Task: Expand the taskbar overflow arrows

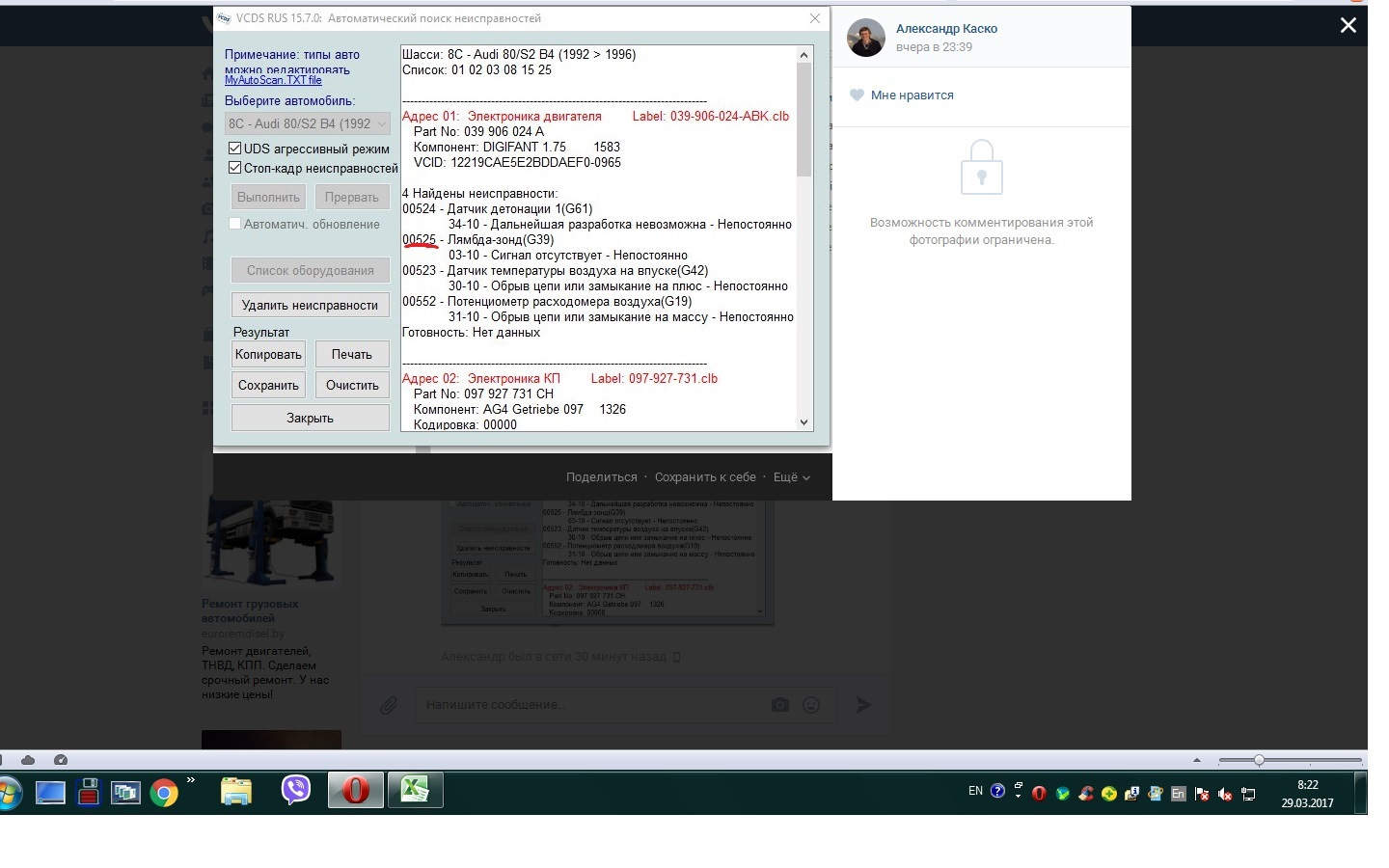Action: 191,782
